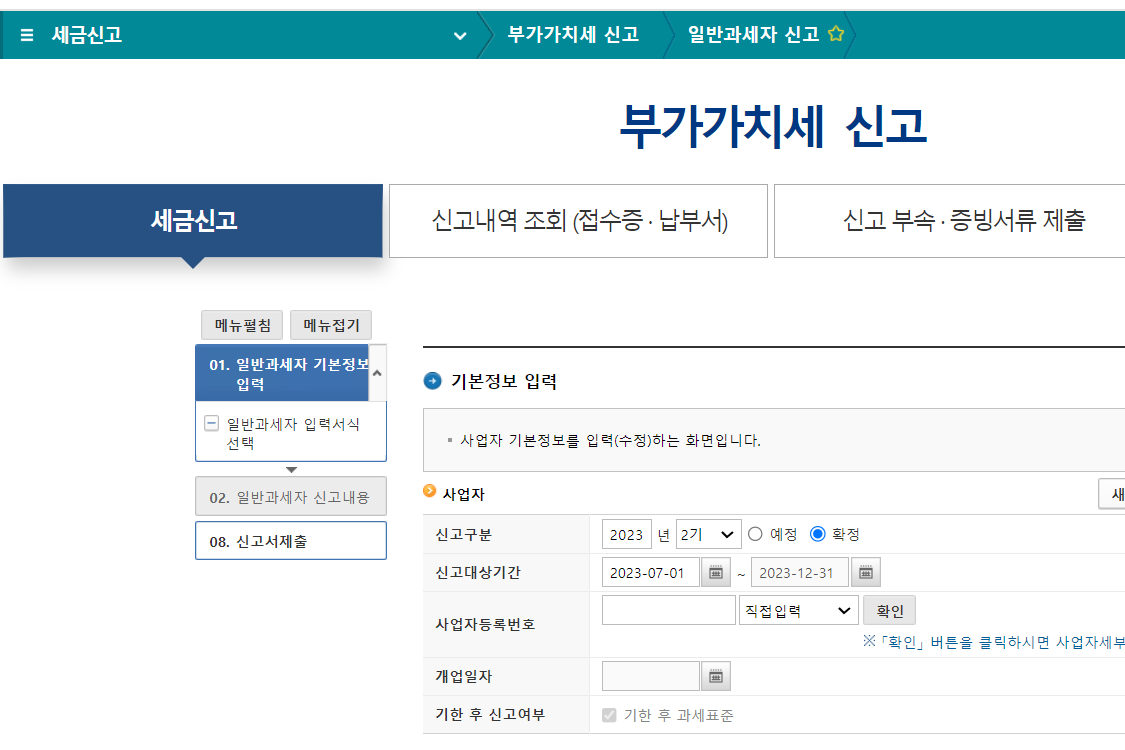The image size is (1125, 750).
Task: Click the 확인 button for 사업자등록번호
Action: tap(890, 611)
